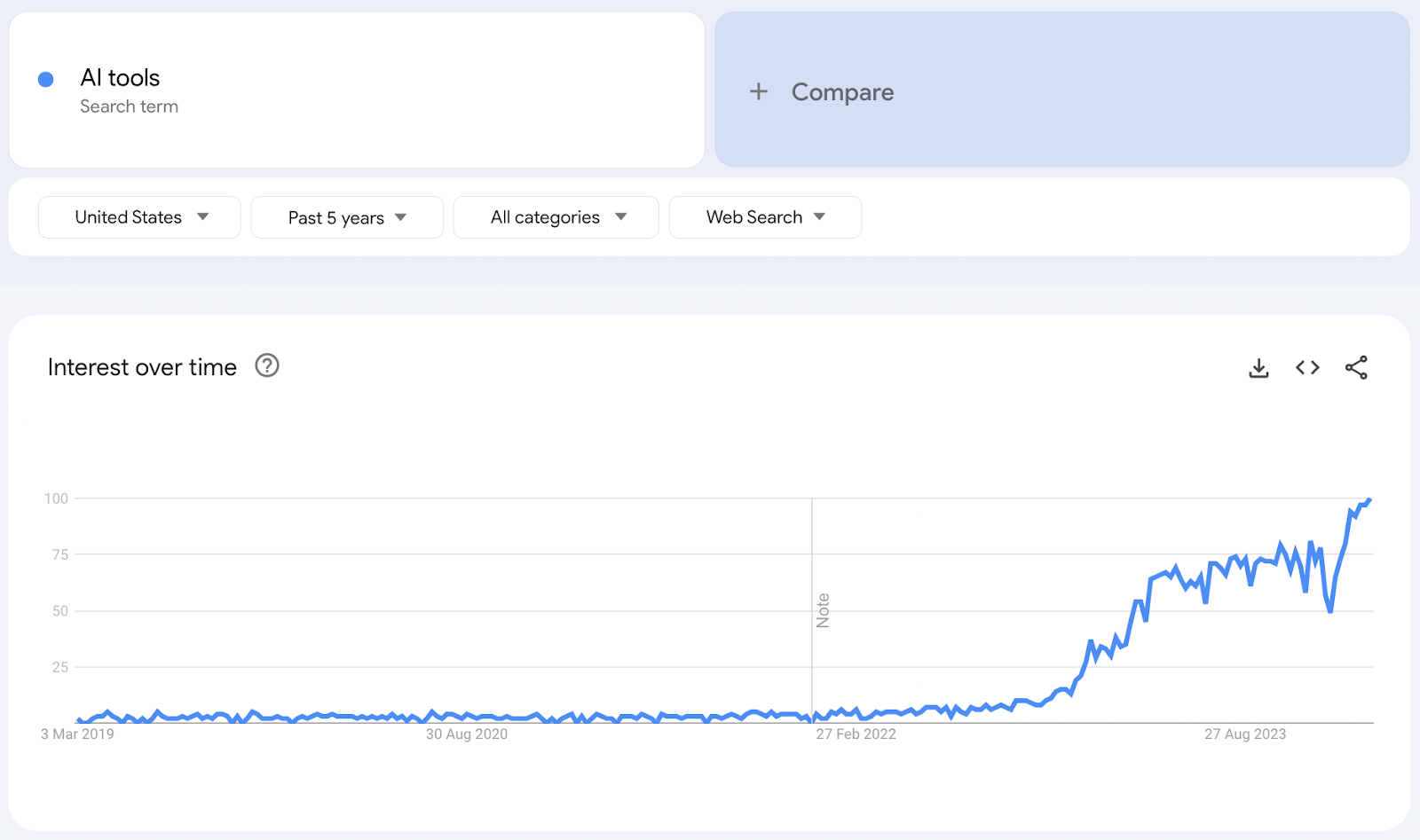Click the 27 Feb 2022 axis label
The height and width of the screenshot is (840, 1420).
coord(856,734)
